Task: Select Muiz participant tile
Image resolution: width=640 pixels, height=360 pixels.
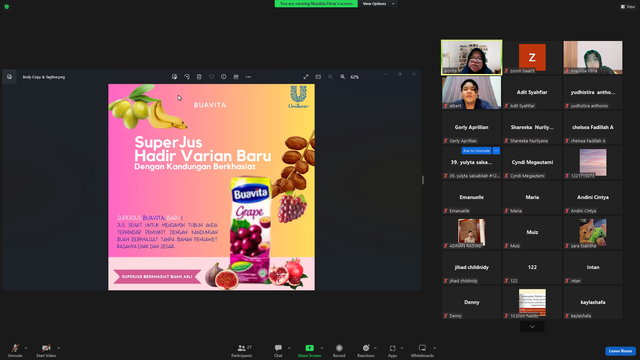Action: point(532,232)
